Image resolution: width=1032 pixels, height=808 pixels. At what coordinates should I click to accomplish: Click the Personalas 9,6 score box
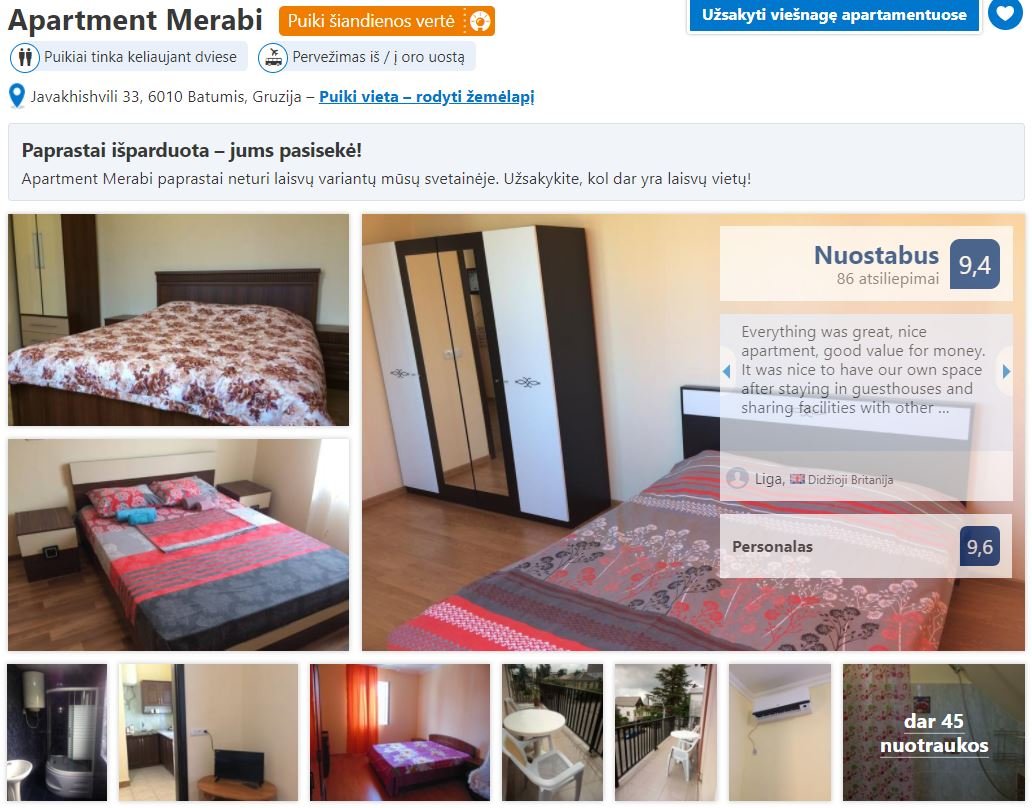(x=865, y=546)
